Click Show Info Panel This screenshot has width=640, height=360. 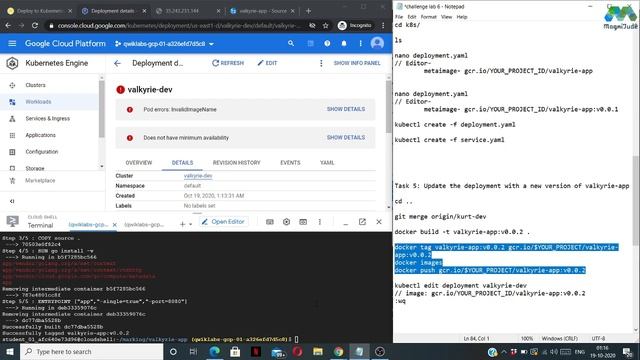tap(357, 63)
